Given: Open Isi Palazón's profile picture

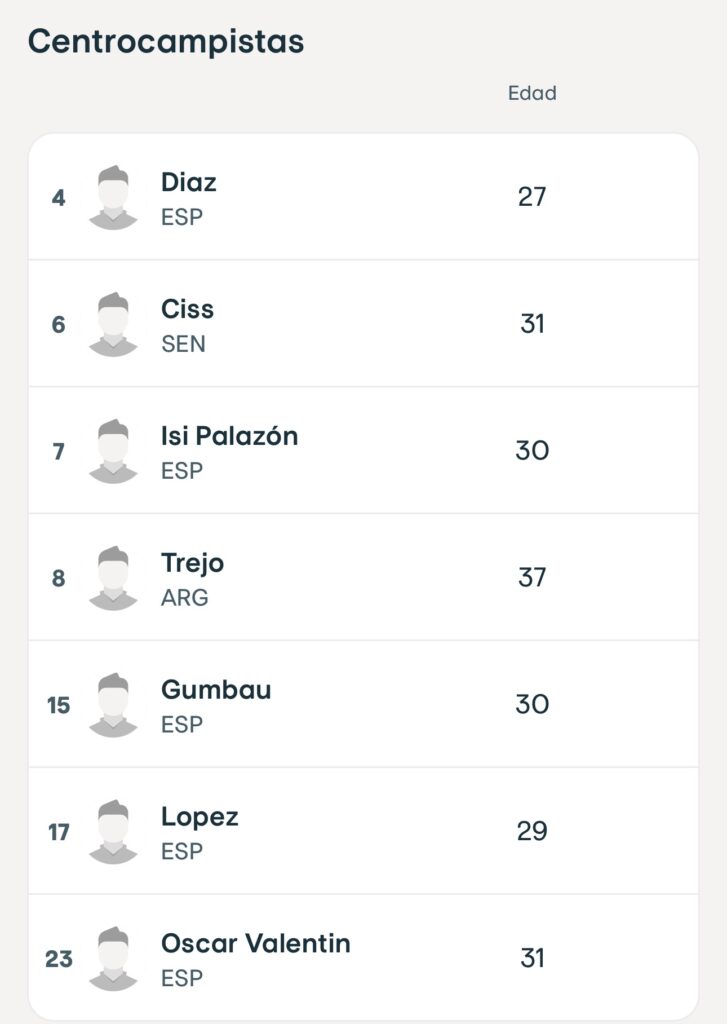Looking at the screenshot, I should [113, 451].
